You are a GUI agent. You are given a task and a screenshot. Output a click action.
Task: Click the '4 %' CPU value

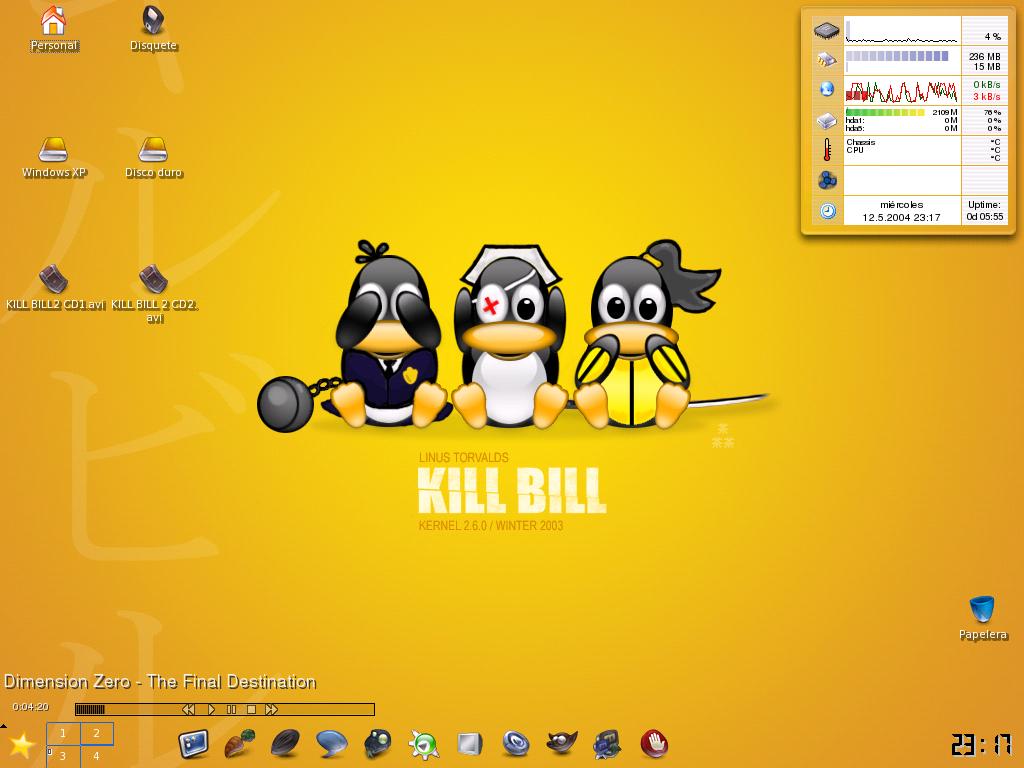point(993,37)
